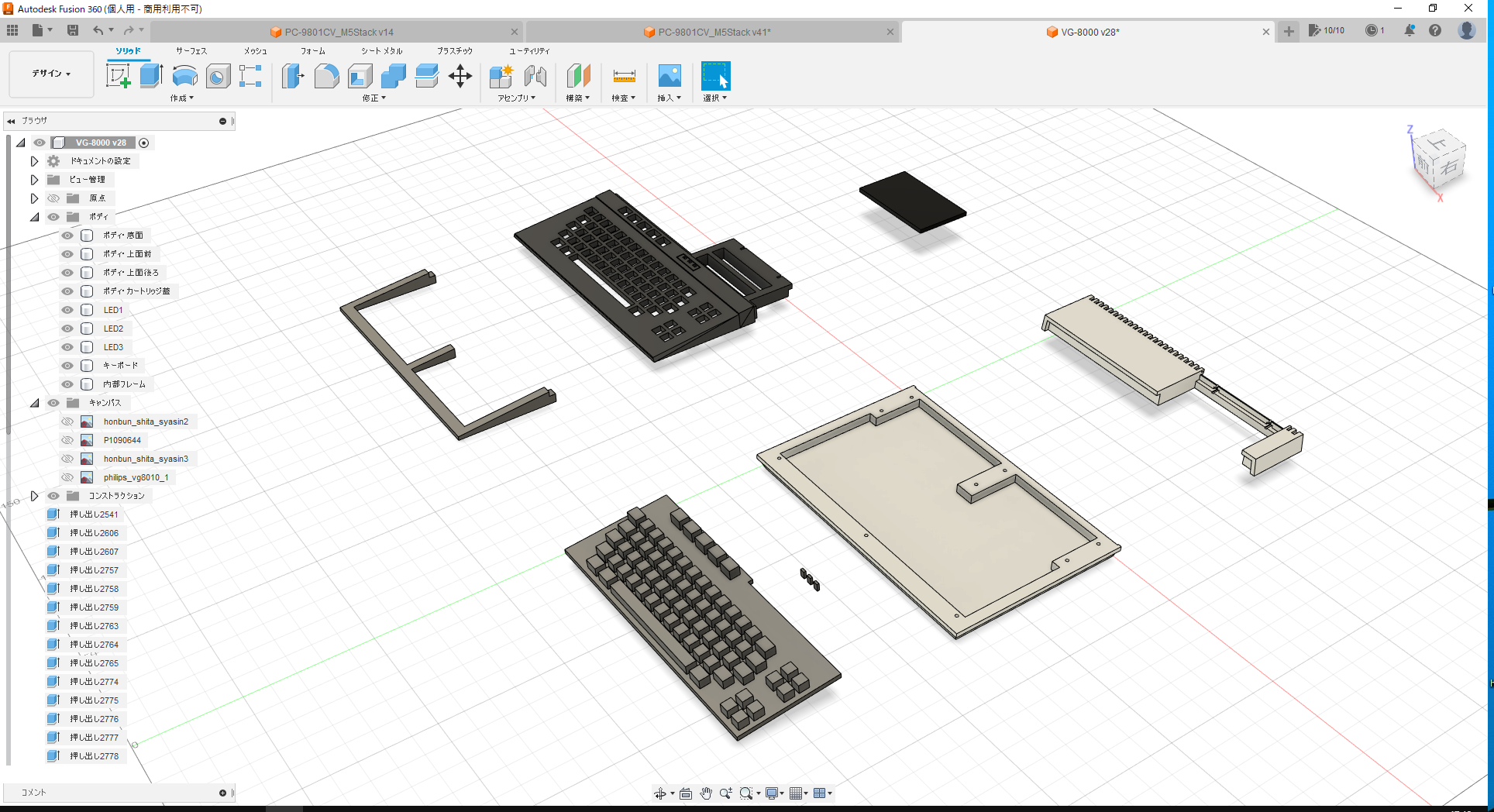The width and height of the screenshot is (1494, 812).
Task: Select the Measure tool under 検査
Action: coord(624,76)
